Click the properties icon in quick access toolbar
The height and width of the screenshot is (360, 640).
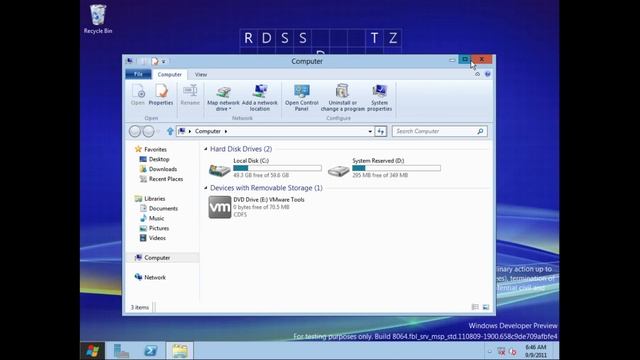point(155,61)
